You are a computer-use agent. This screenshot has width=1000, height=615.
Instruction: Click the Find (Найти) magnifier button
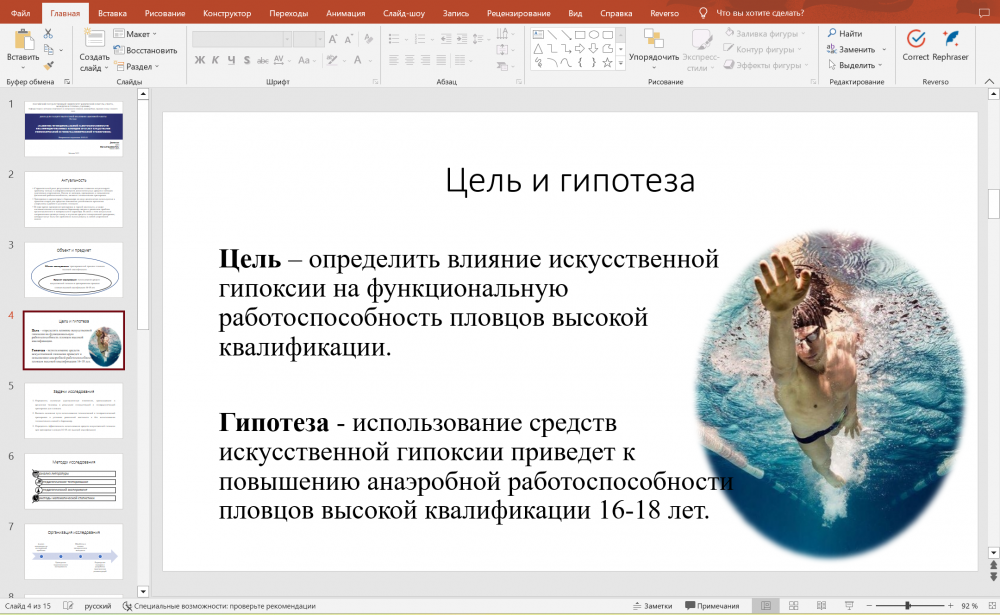tap(845, 33)
